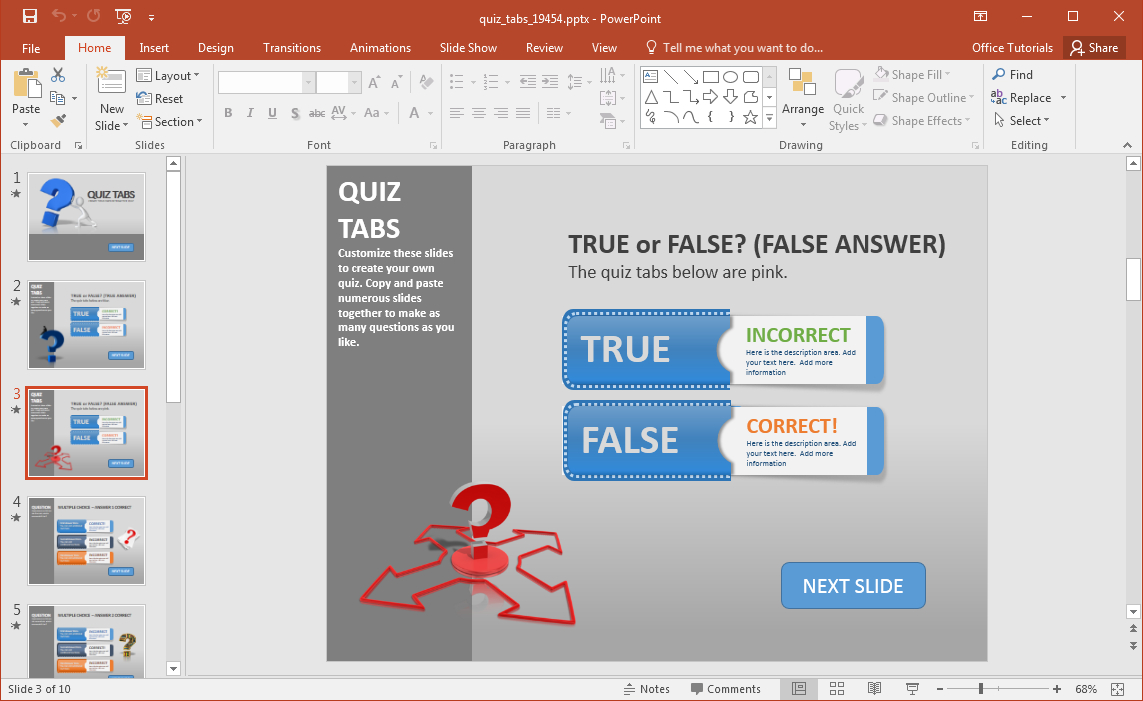Open the Transitions tab
Screen dimensions: 1143x701
click(x=292, y=48)
